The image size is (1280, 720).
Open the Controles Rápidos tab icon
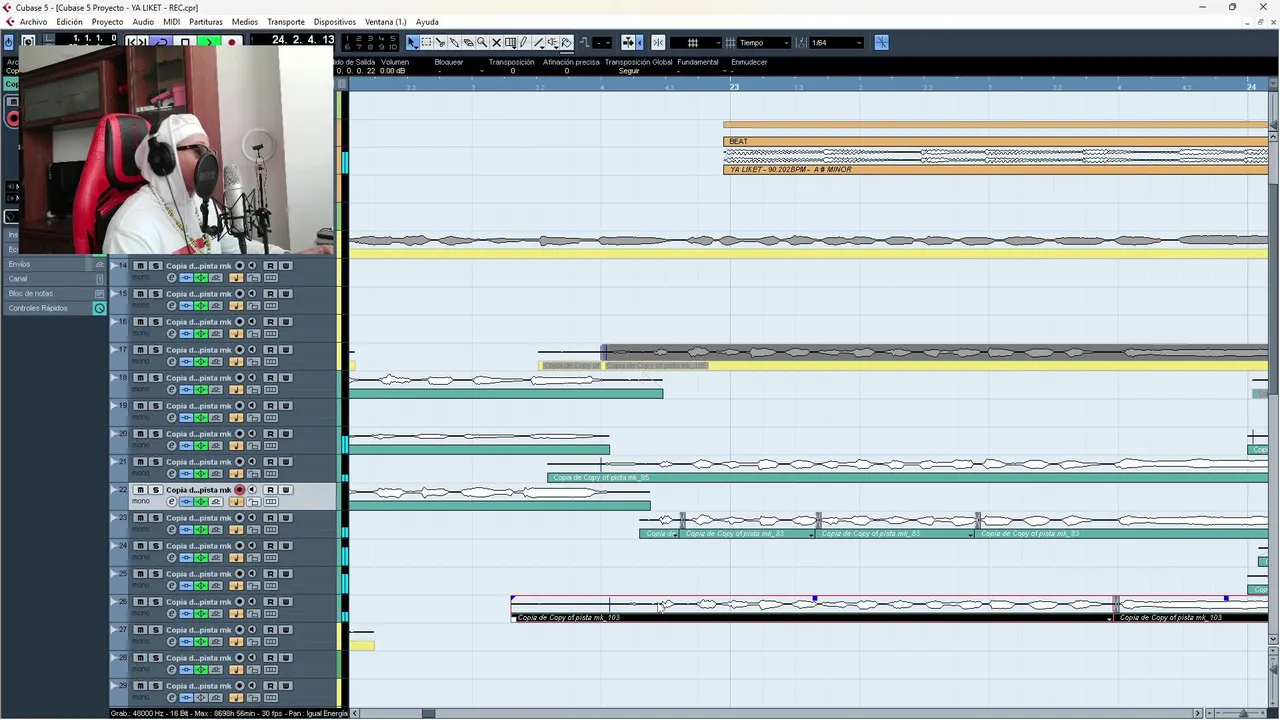[x=99, y=308]
